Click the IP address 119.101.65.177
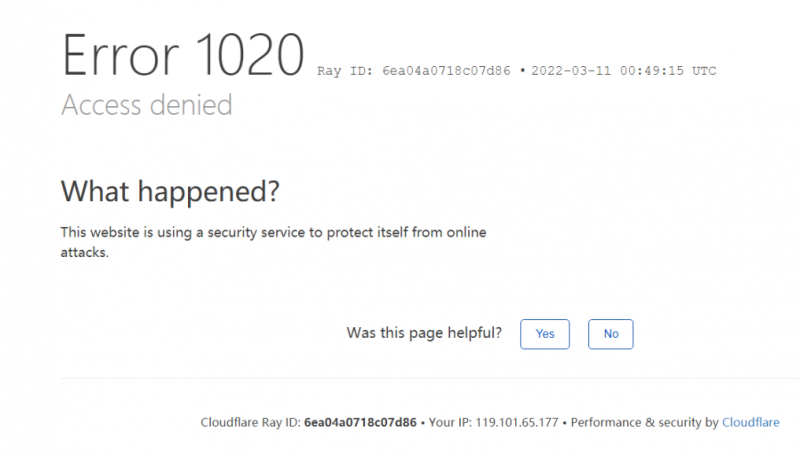The width and height of the screenshot is (800, 459). 518,423
